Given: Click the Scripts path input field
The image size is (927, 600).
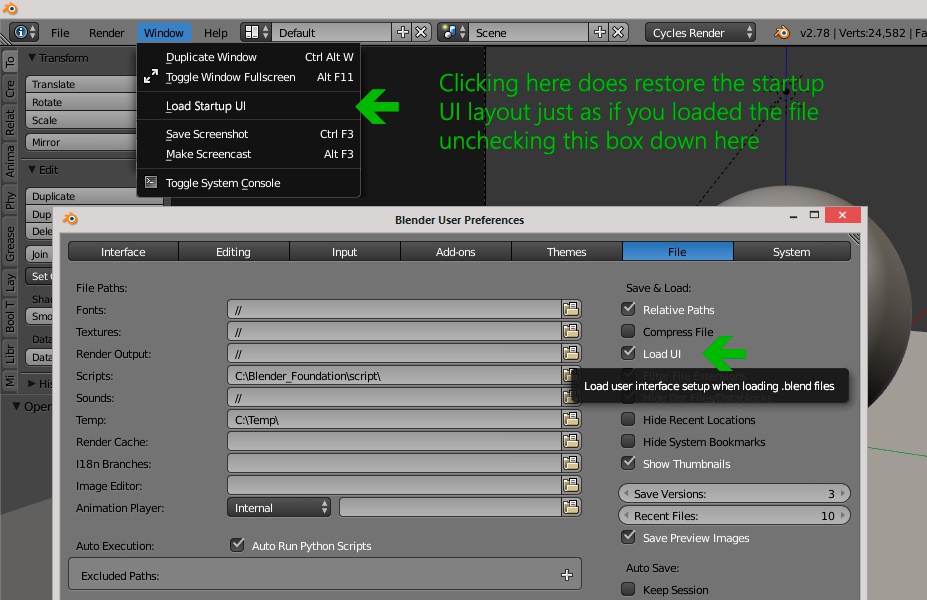Looking at the screenshot, I should point(394,375).
